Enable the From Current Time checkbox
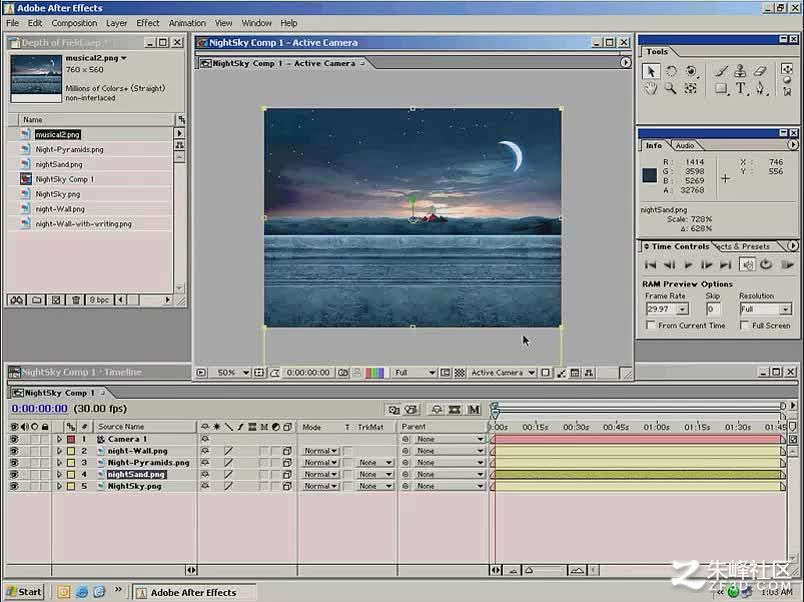This screenshot has width=804, height=602. [x=651, y=325]
